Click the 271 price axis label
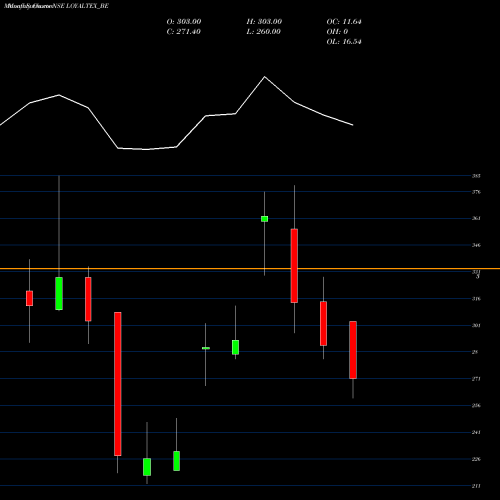 coord(476,379)
